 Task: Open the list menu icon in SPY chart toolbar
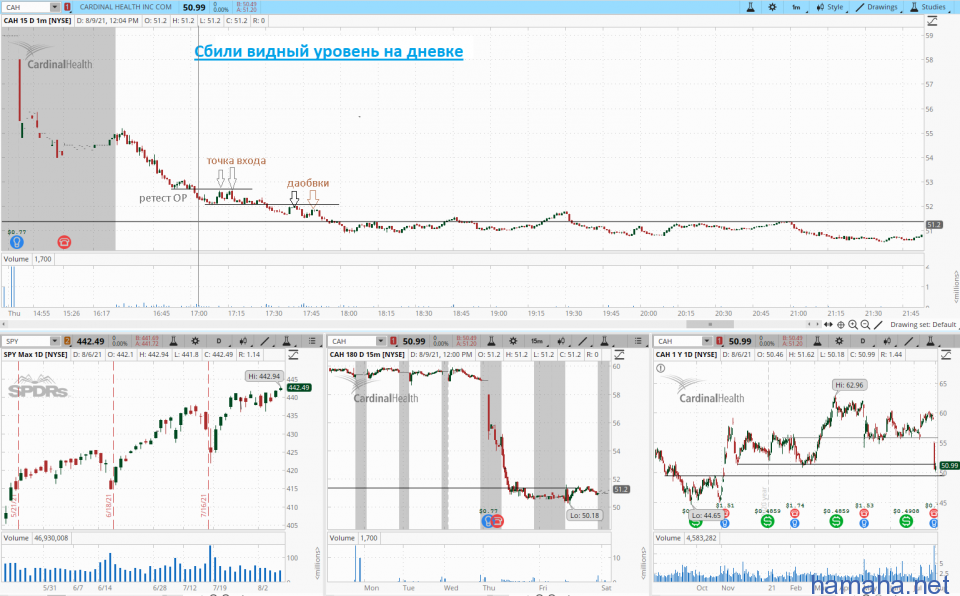[312, 341]
